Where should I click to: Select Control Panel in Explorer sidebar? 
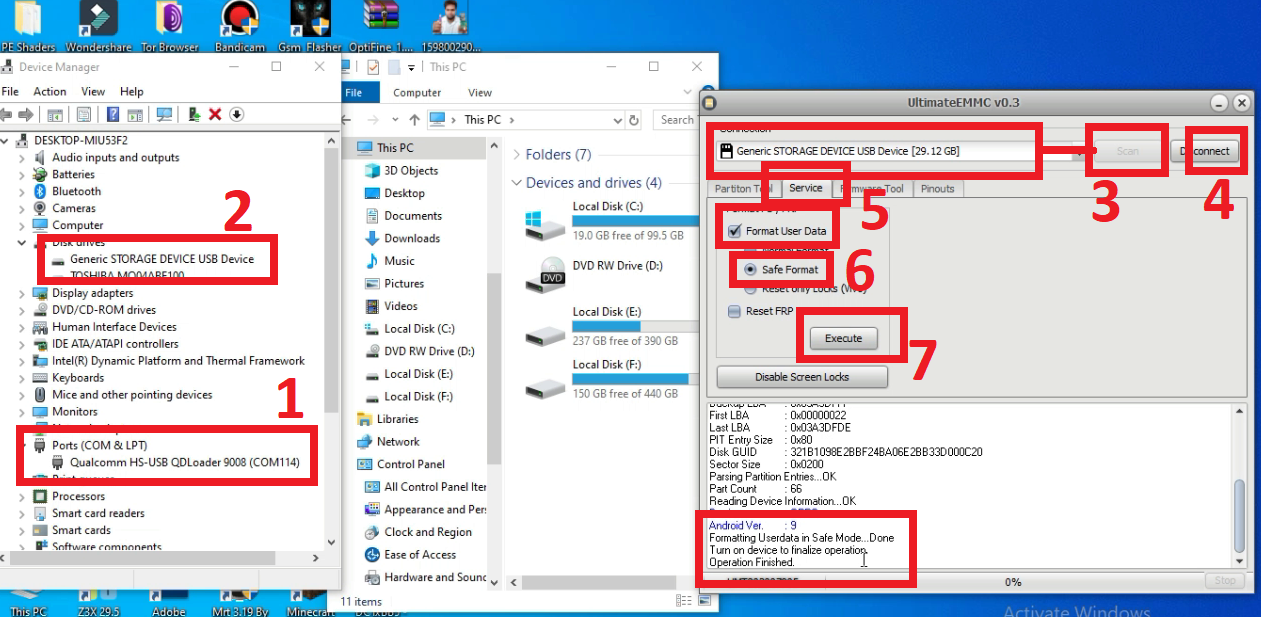[411, 464]
